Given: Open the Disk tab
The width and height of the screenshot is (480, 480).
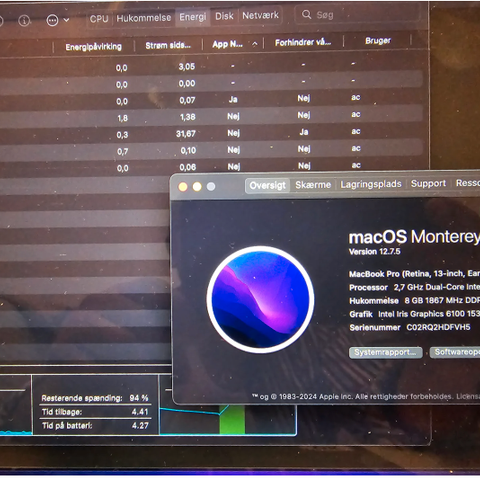Looking at the screenshot, I should tap(224, 16).
